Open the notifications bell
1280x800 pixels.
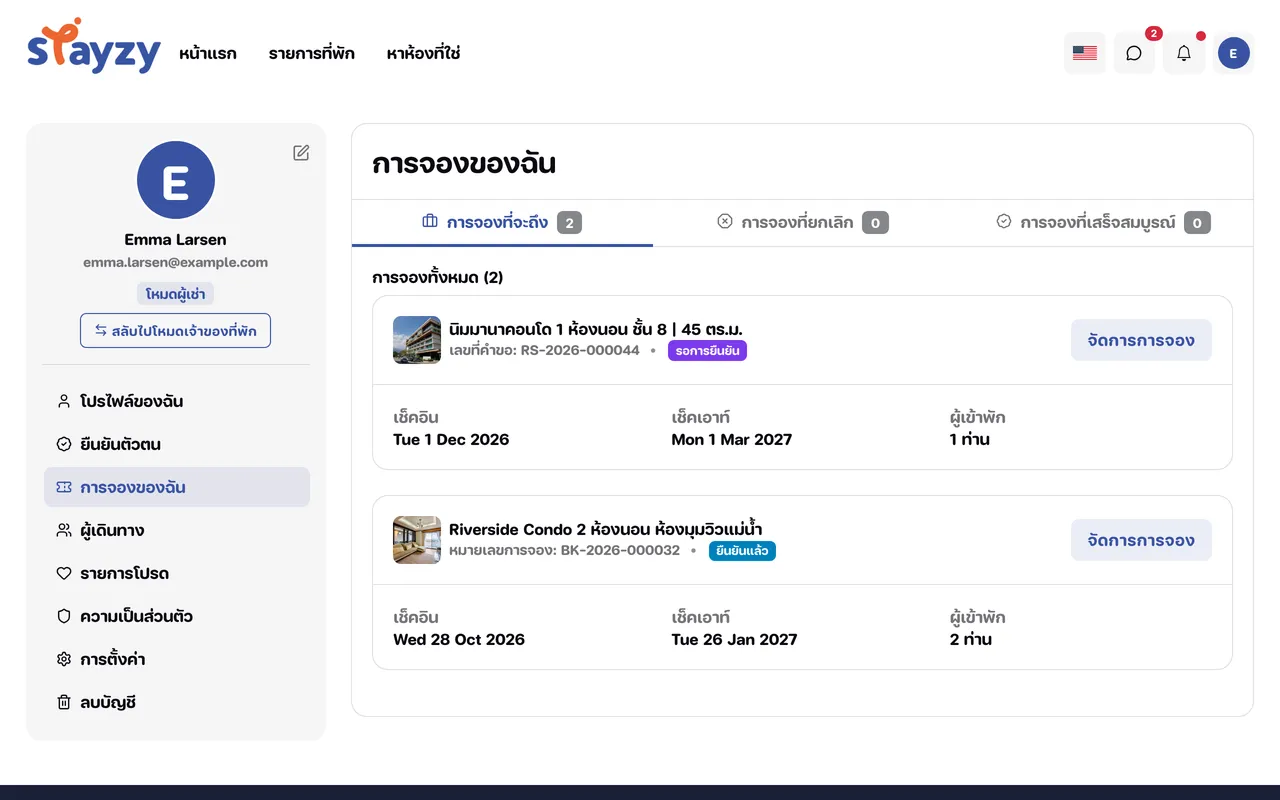pos(1184,53)
